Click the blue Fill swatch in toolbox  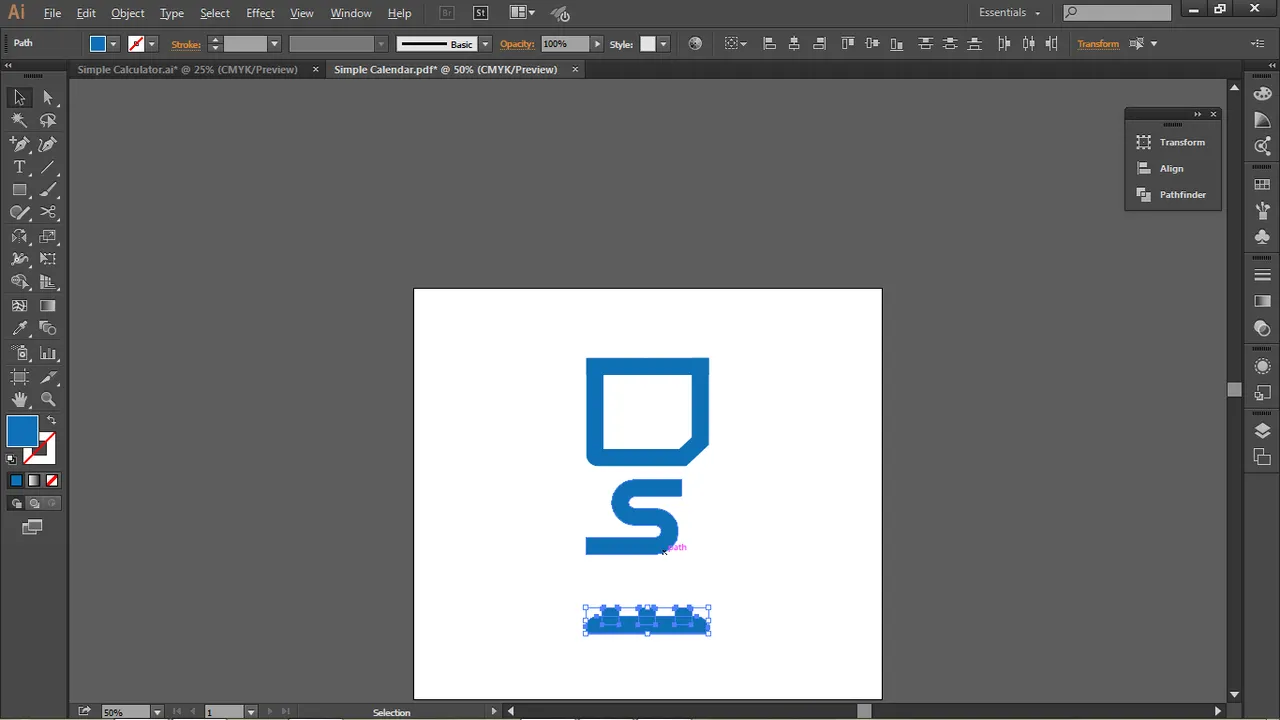tap(22, 432)
